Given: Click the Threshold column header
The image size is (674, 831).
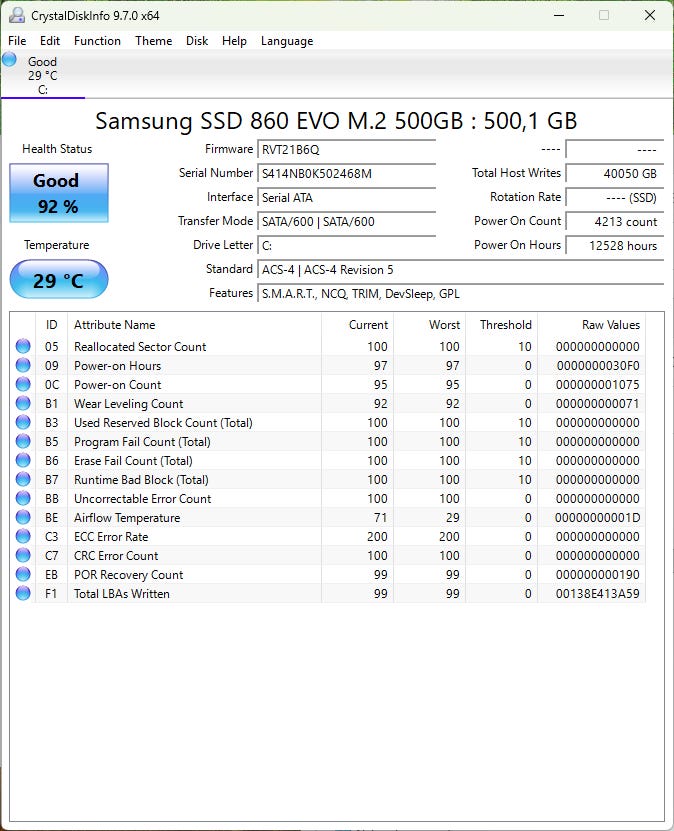Looking at the screenshot, I should click(501, 324).
